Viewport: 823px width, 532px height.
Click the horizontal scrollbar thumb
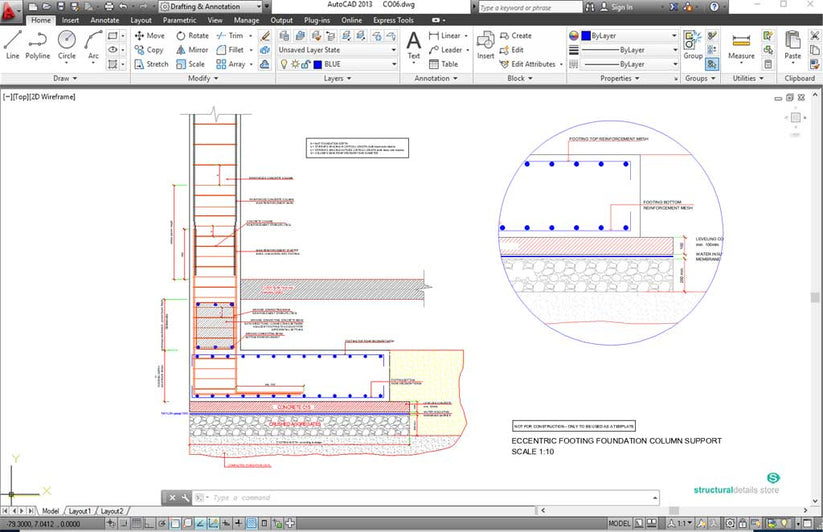click(674, 510)
